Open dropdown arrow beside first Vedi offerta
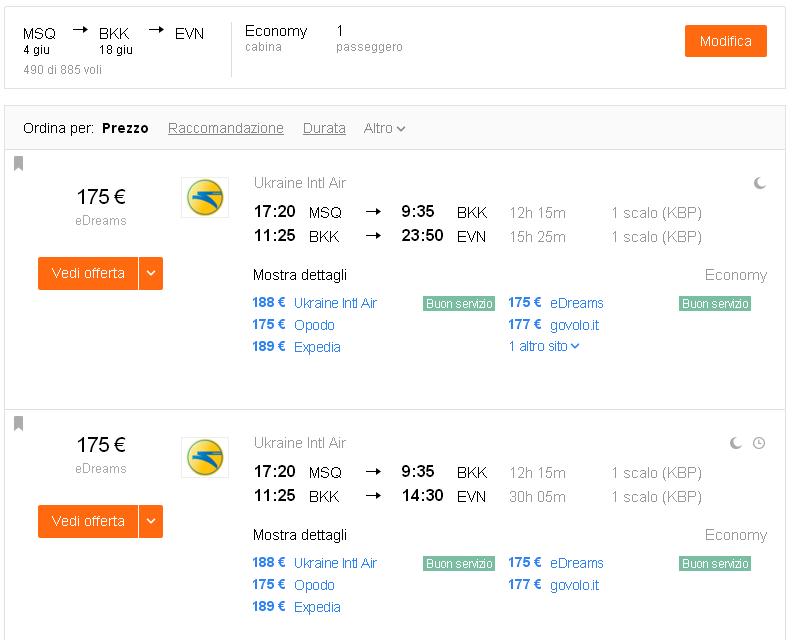This screenshot has height=640, width=796. (x=151, y=273)
